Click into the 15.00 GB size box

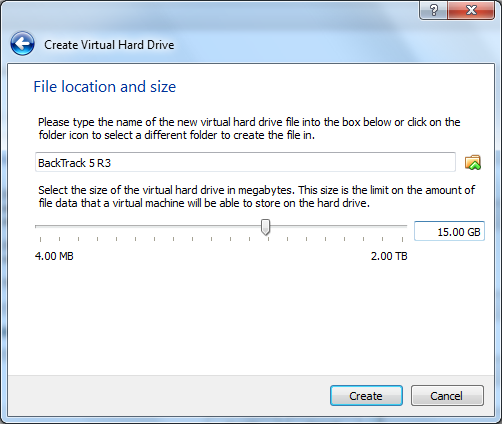click(x=449, y=231)
